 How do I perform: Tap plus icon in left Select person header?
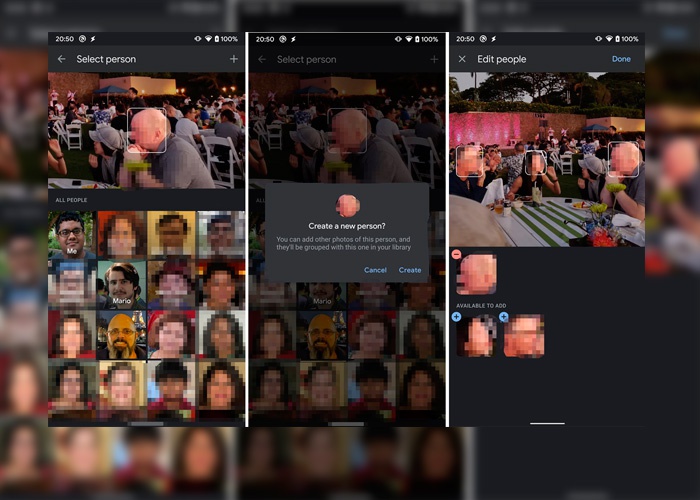point(233,59)
